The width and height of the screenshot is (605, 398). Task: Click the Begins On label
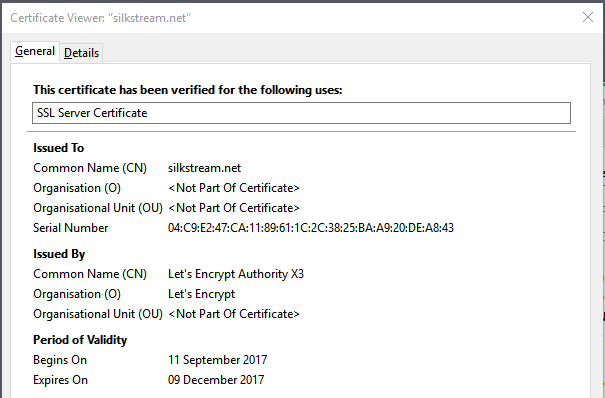point(60,360)
